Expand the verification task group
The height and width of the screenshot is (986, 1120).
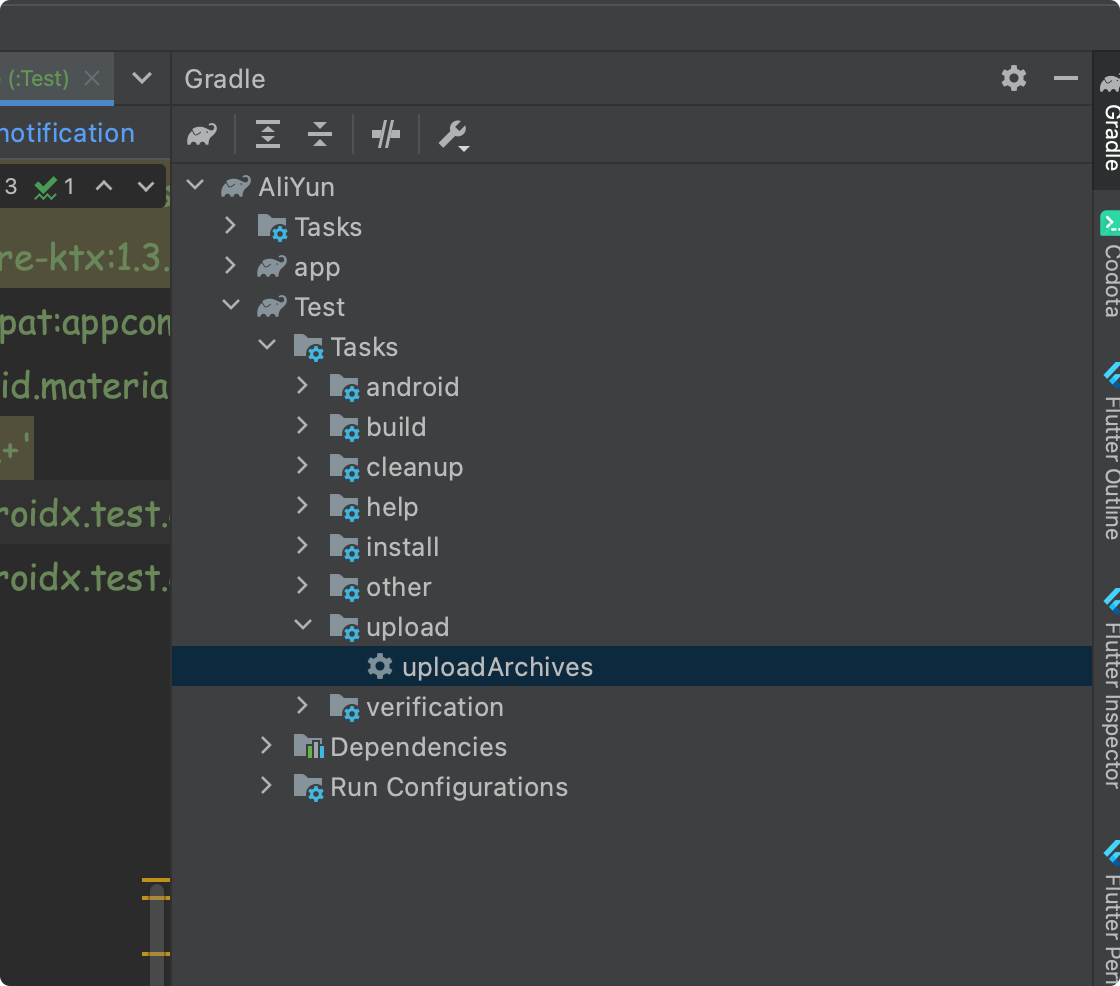coord(302,706)
